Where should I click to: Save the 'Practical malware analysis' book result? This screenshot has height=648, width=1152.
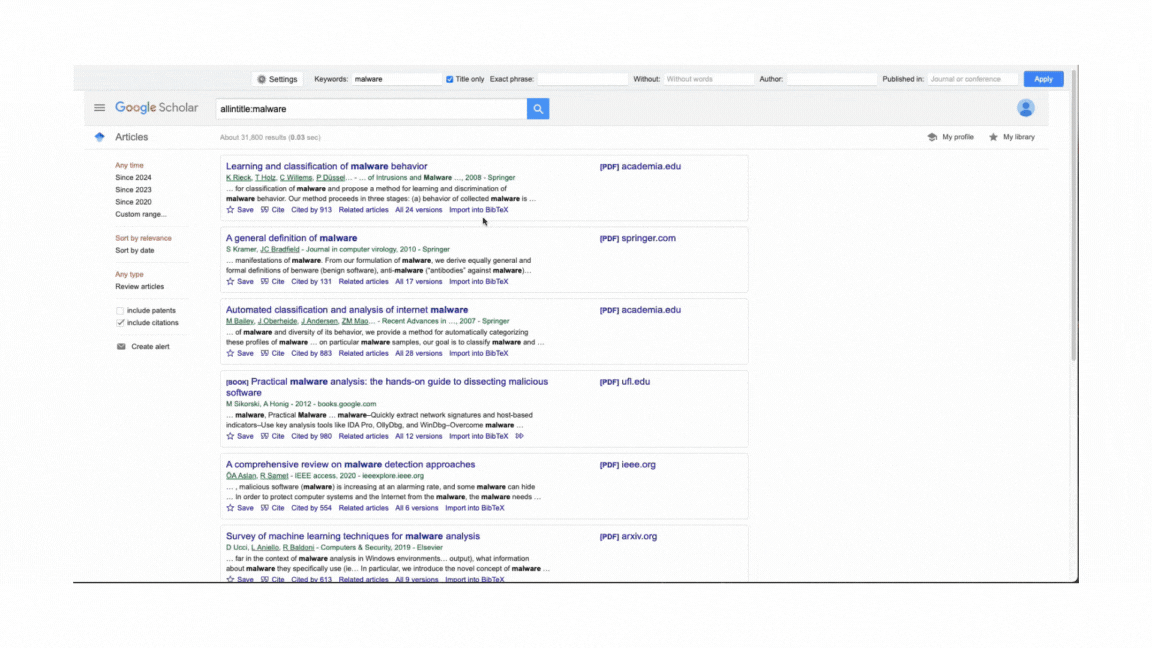(240, 436)
